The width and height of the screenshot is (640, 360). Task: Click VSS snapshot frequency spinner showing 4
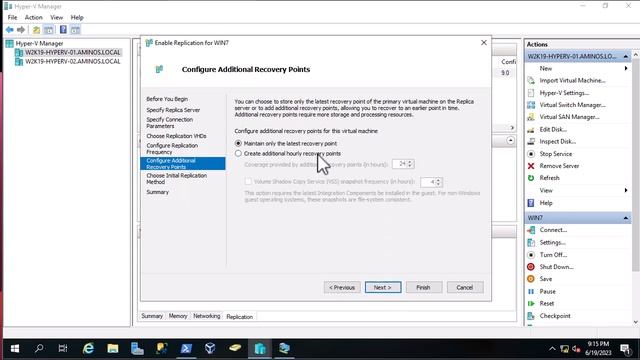pos(438,182)
